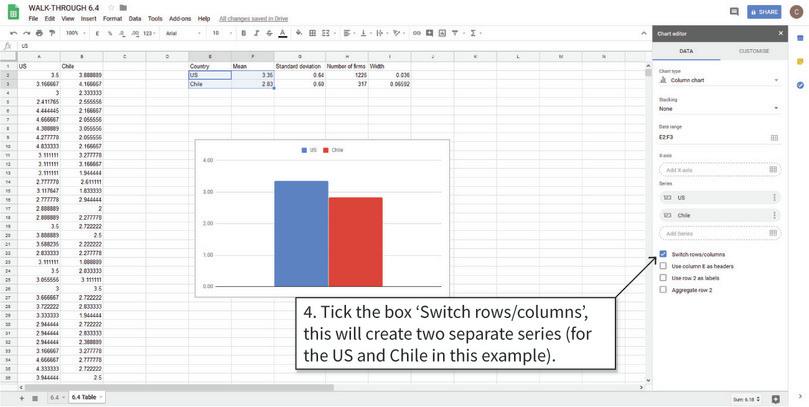Open options for the Chile series
This screenshot has height=407, width=809.
(774, 215)
